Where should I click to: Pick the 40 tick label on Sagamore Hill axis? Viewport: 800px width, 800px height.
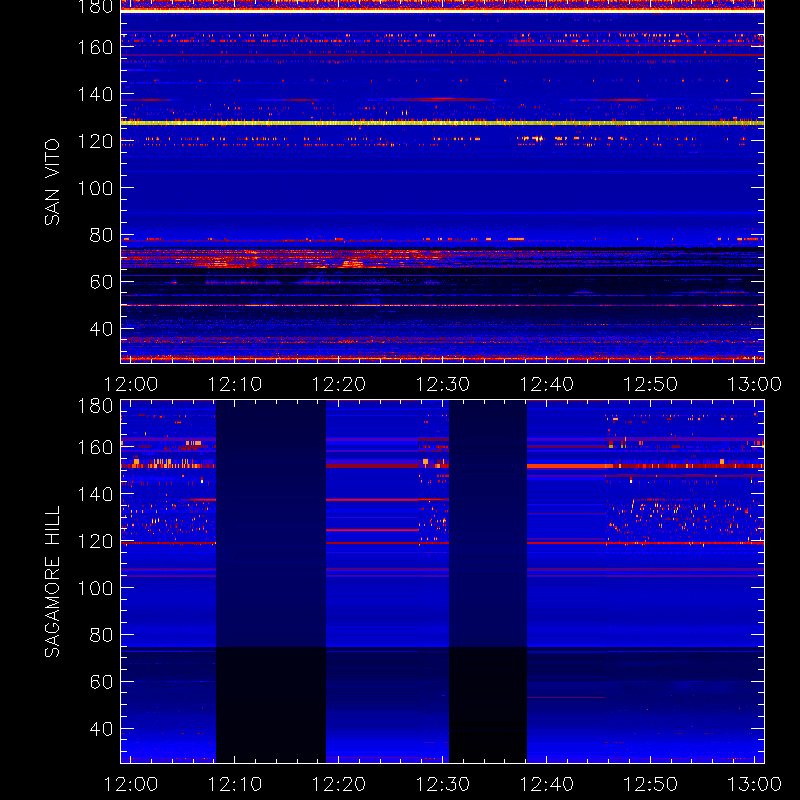pos(101,729)
